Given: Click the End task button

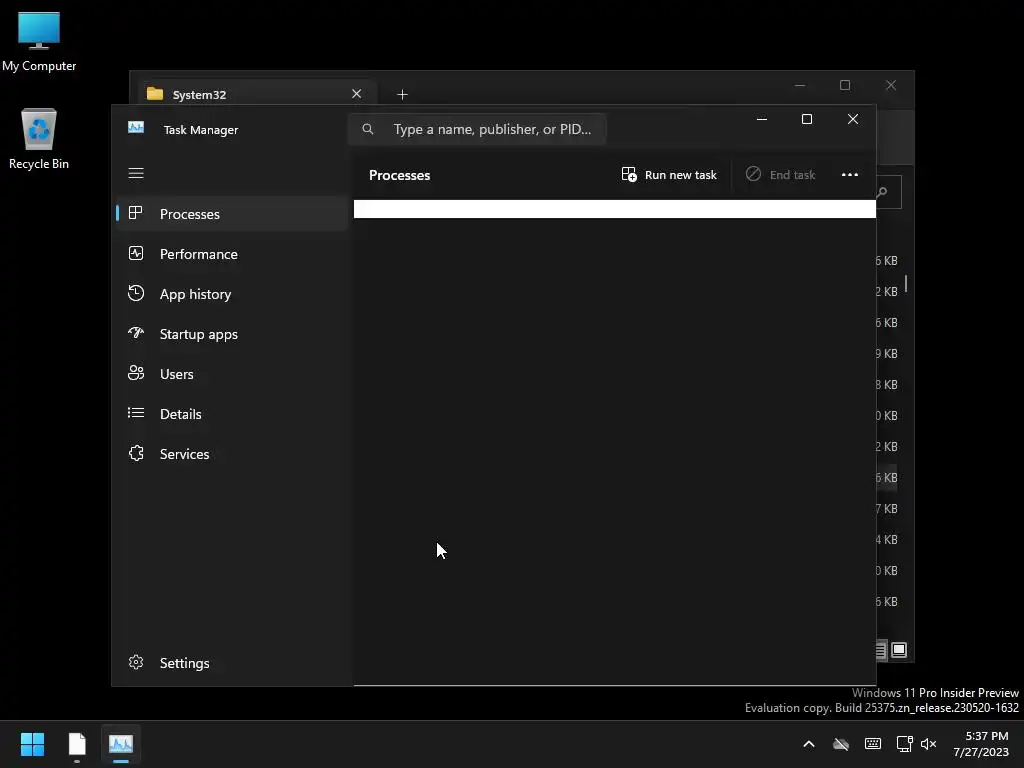Looking at the screenshot, I should 780,174.
